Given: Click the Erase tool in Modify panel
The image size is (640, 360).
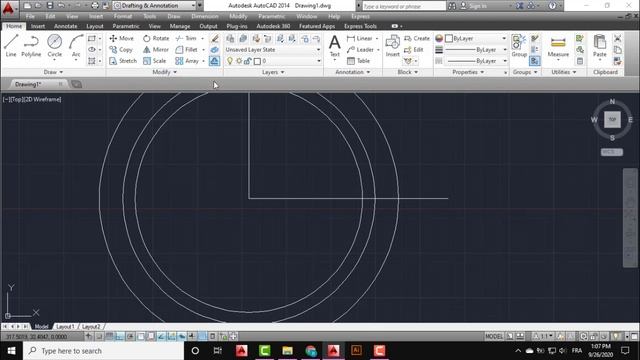Looking at the screenshot, I should [215, 38].
